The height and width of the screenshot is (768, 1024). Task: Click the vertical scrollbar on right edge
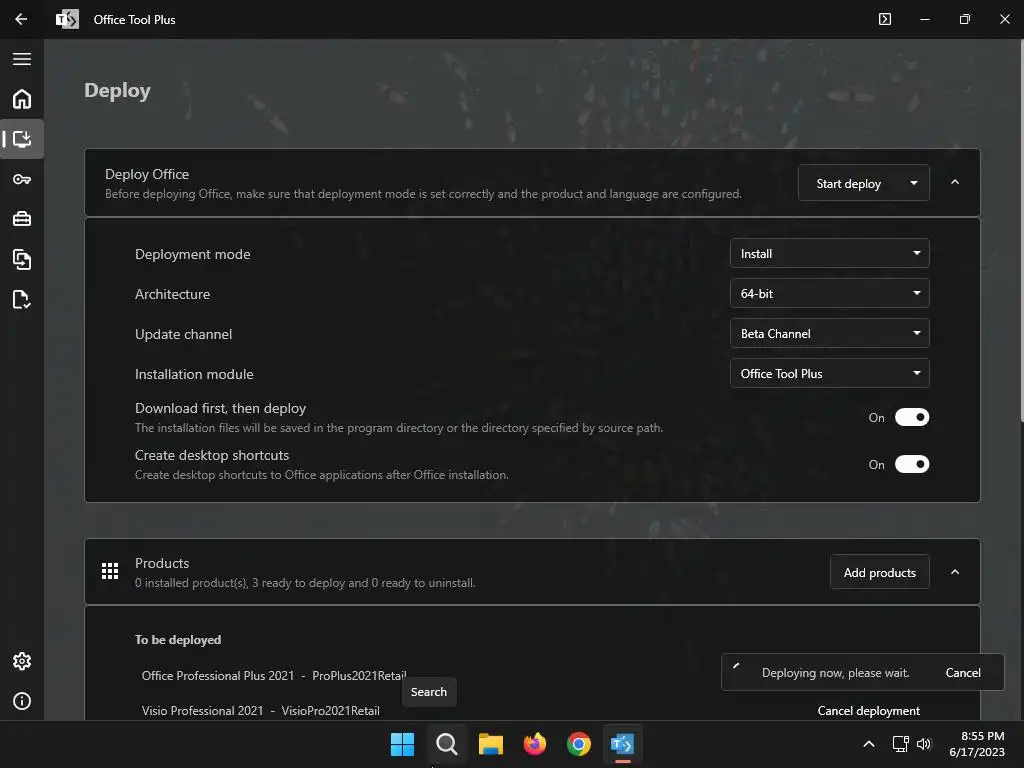pyautogui.click(x=1021, y=231)
